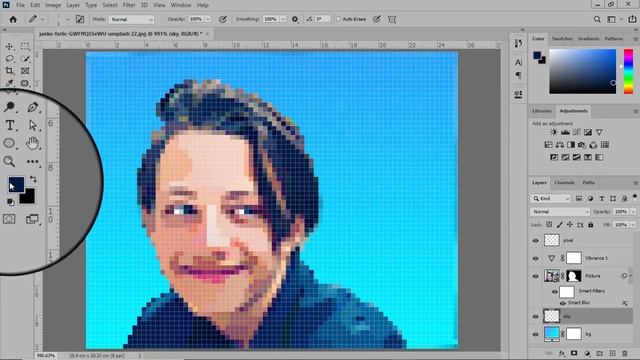Select the Type tool
This screenshot has width=640, height=360.
tap(10, 125)
